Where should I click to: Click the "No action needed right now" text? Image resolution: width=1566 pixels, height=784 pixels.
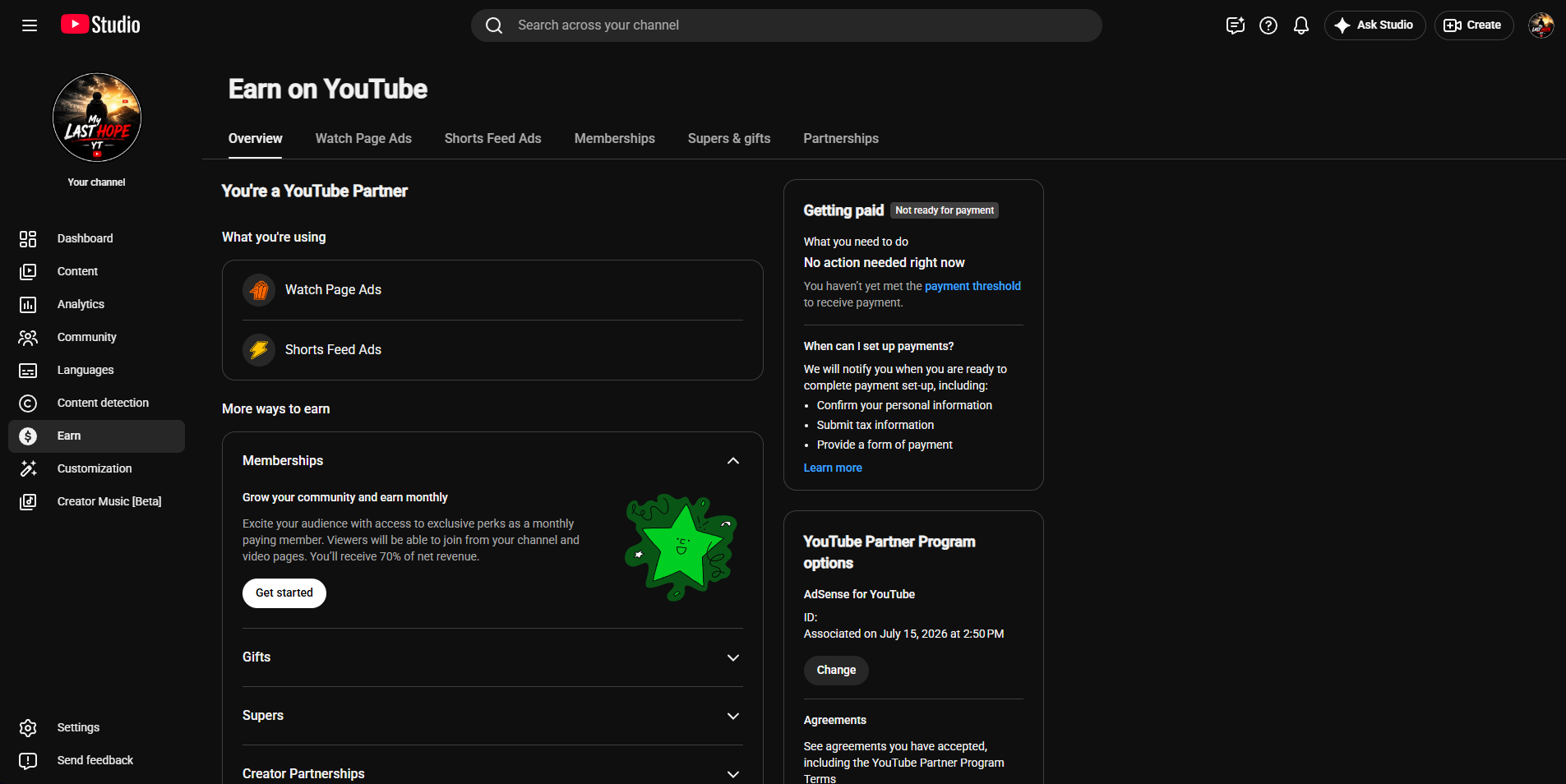tap(885, 263)
